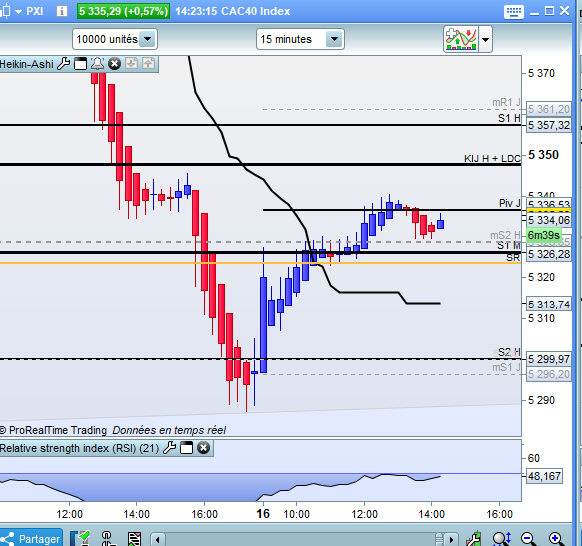Open Heikin-Ashi settings wrench
Screen dimensions: 582x546
63,64
